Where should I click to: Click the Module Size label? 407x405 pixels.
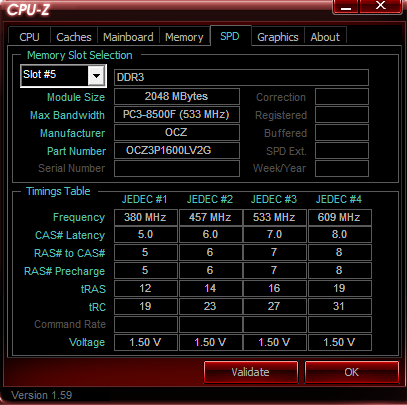[x=76, y=97]
